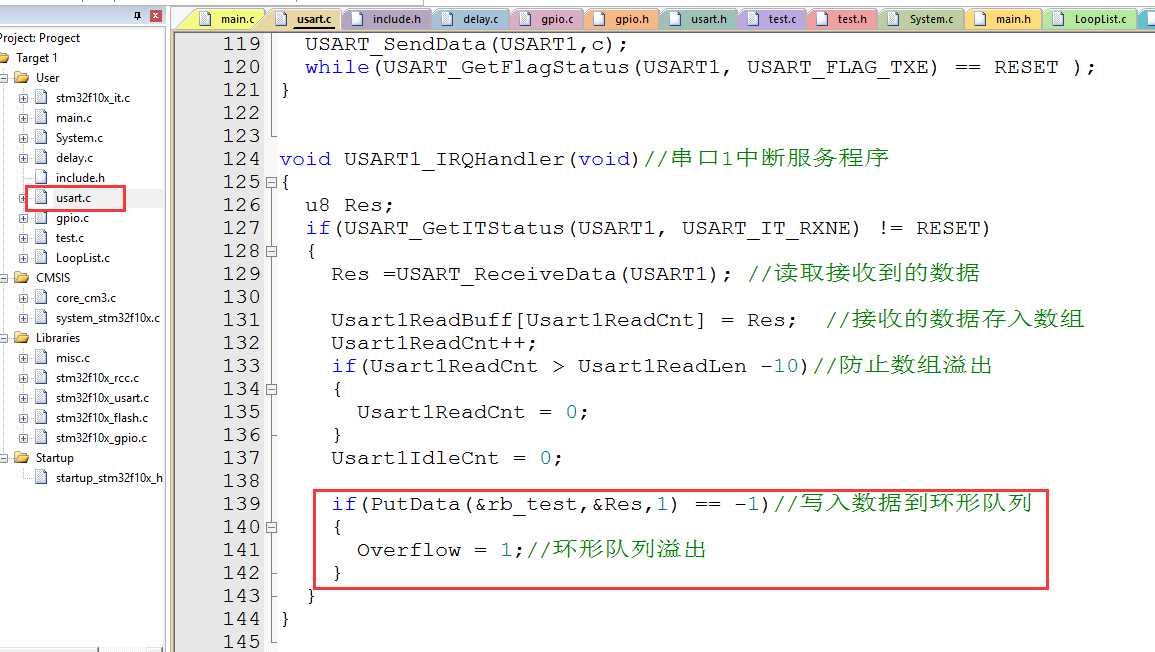
Task: Click line number 139 in gutter
Action: (242, 504)
